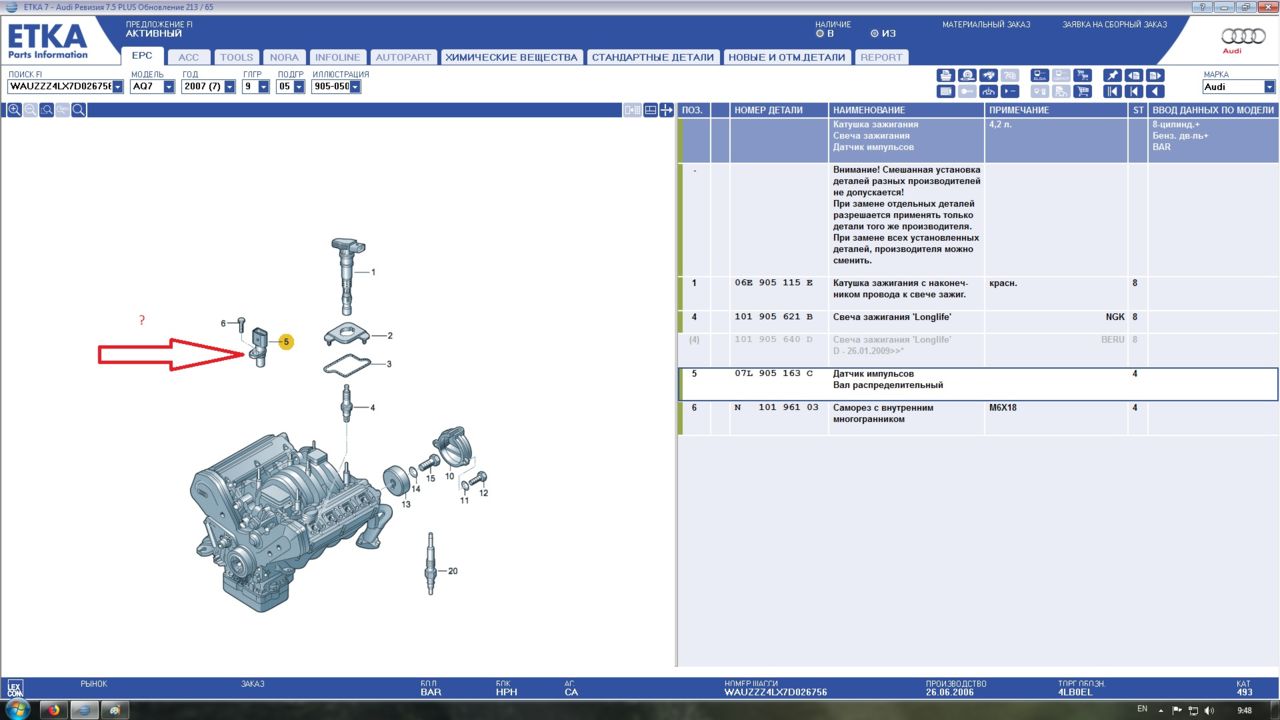
Task: Click the taskbar clock showing 9:48
Action: tap(1244, 710)
